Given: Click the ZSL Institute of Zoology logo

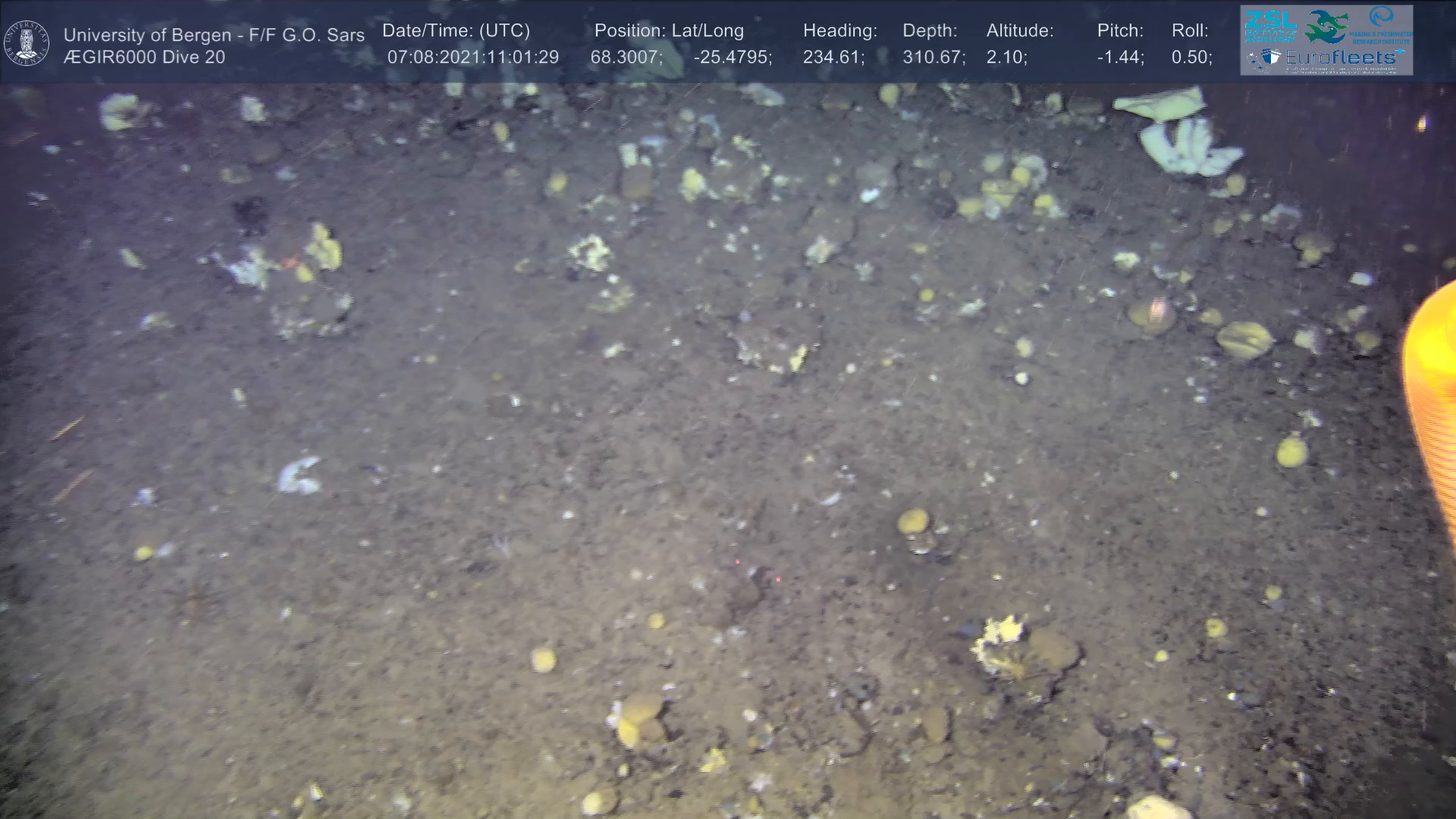Looking at the screenshot, I should tap(1270, 26).
